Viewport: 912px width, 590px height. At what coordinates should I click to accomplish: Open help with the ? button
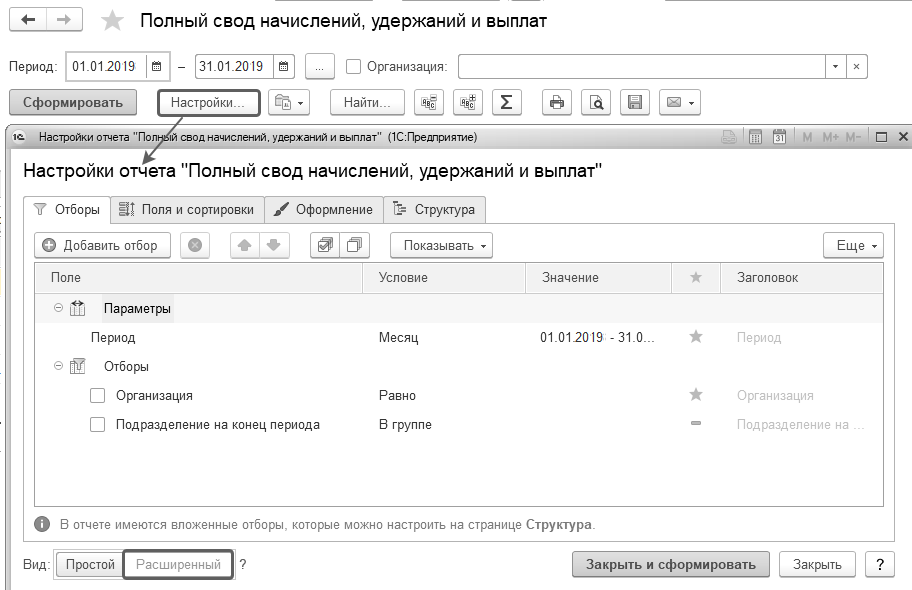coord(880,564)
